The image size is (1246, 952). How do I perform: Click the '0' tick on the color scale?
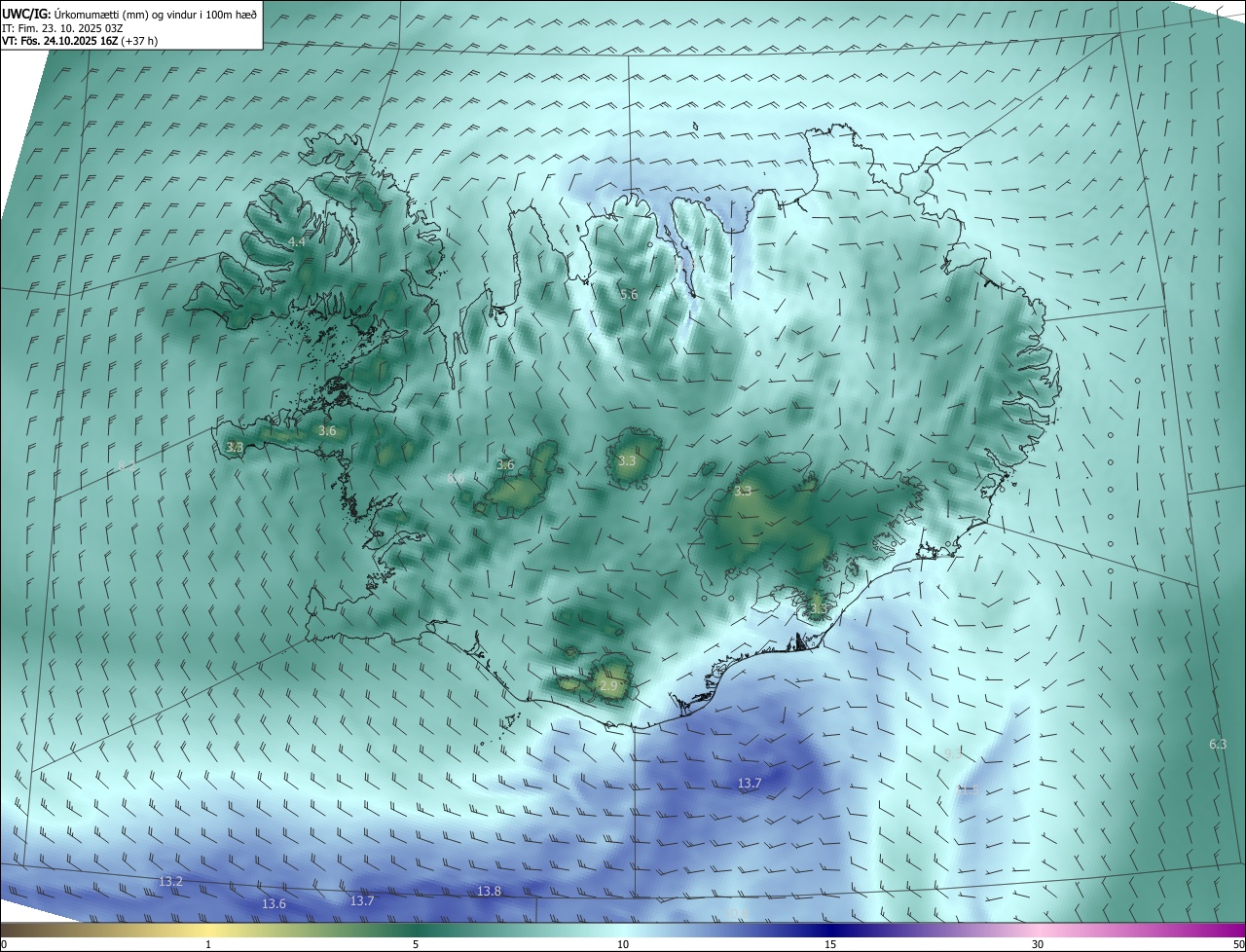pos(4,944)
